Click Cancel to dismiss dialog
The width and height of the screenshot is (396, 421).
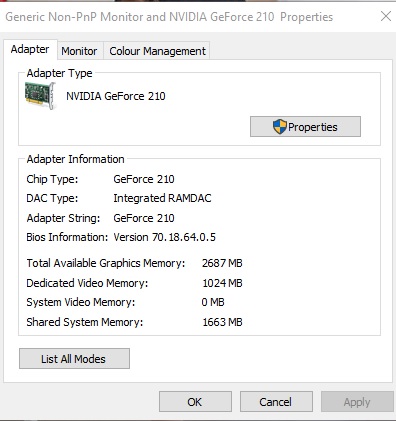[276, 402]
